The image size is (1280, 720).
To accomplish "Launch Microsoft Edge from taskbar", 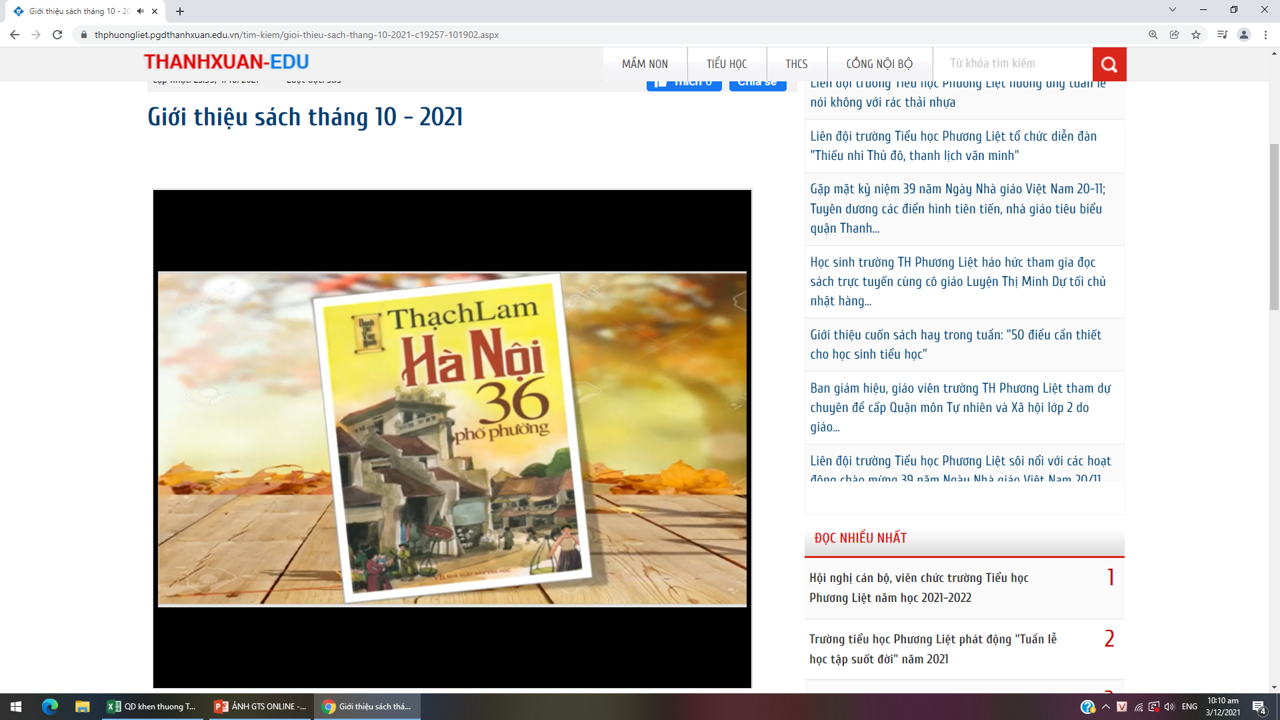I will point(49,707).
